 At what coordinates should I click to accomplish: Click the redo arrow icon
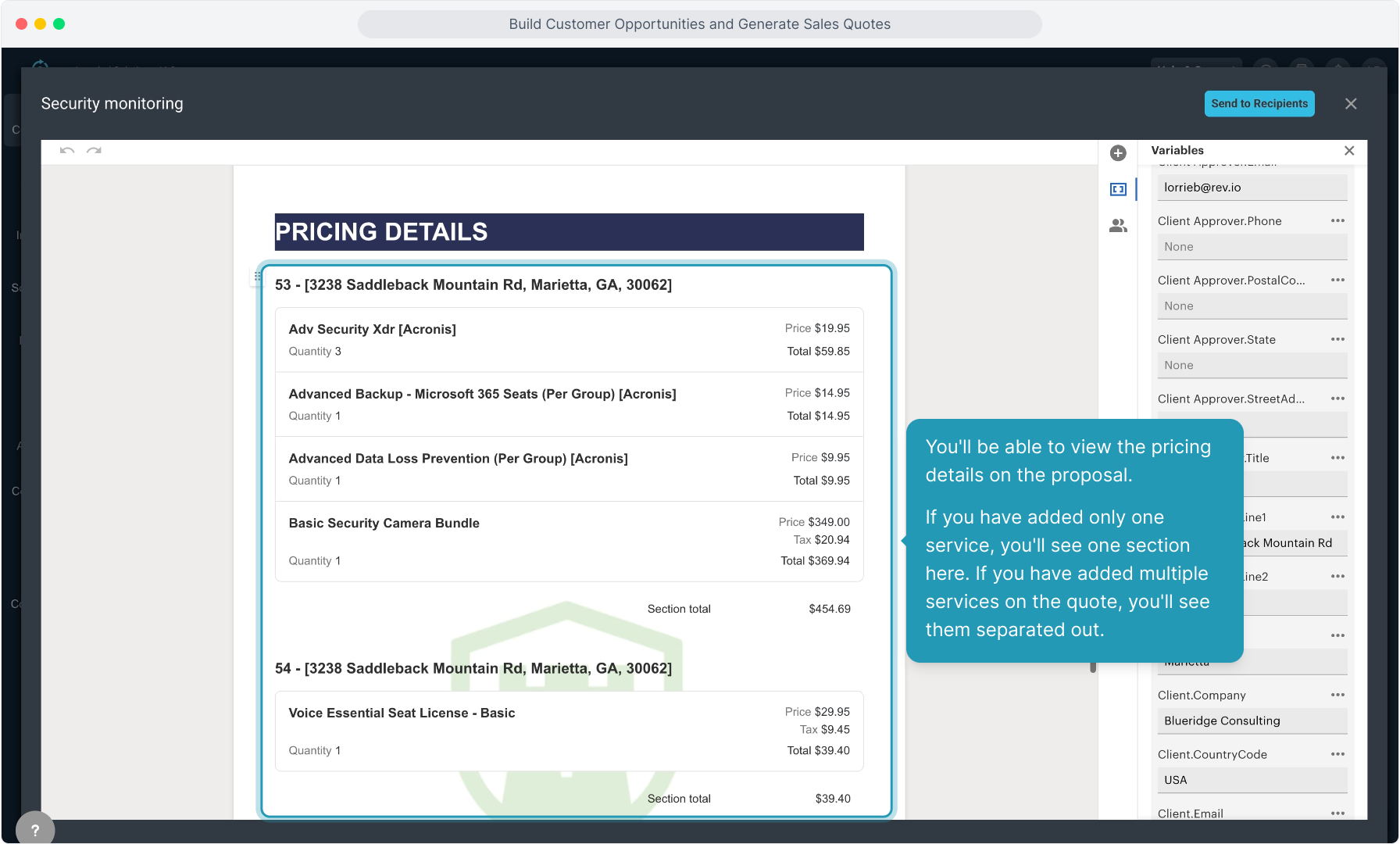tap(94, 150)
